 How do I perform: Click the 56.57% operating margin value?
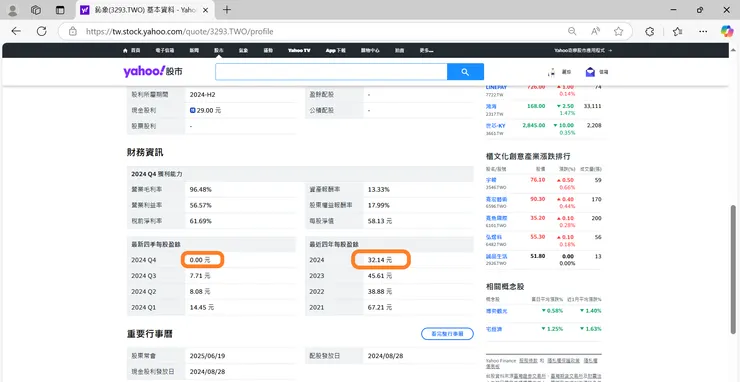201,205
